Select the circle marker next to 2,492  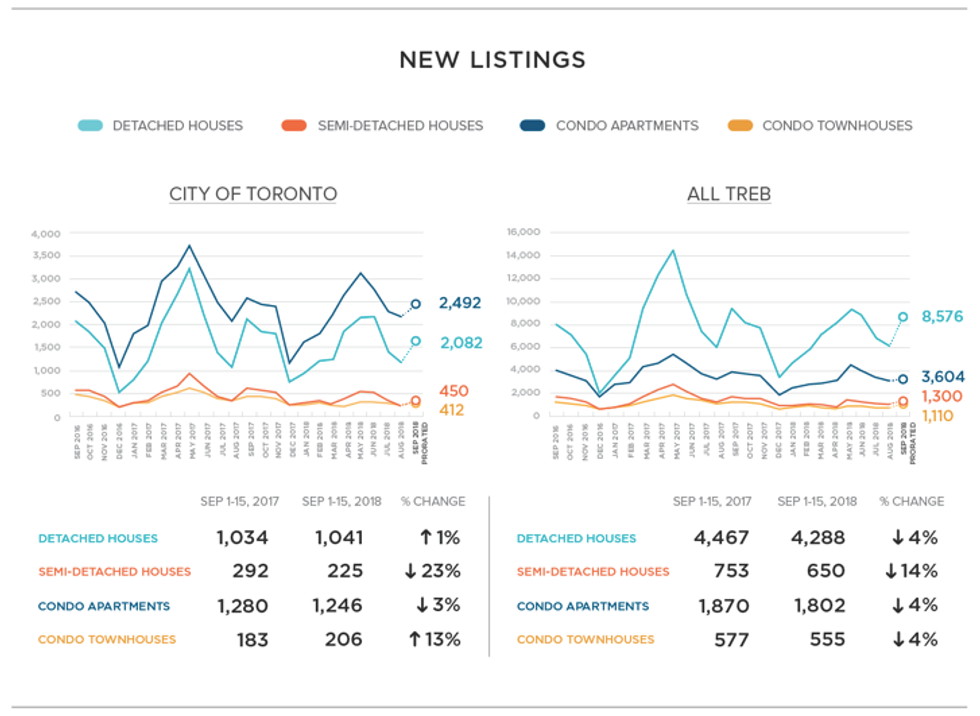415,304
